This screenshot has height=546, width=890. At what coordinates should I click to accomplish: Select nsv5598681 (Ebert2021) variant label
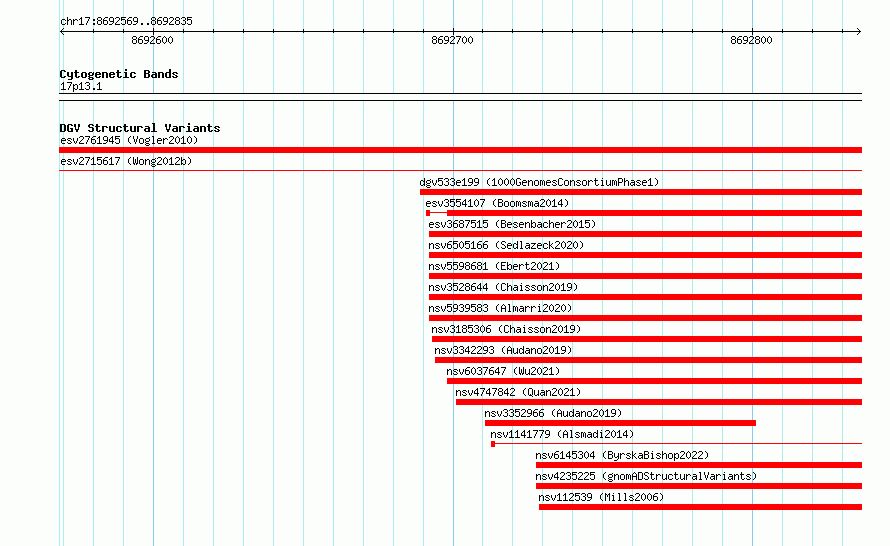pos(494,266)
